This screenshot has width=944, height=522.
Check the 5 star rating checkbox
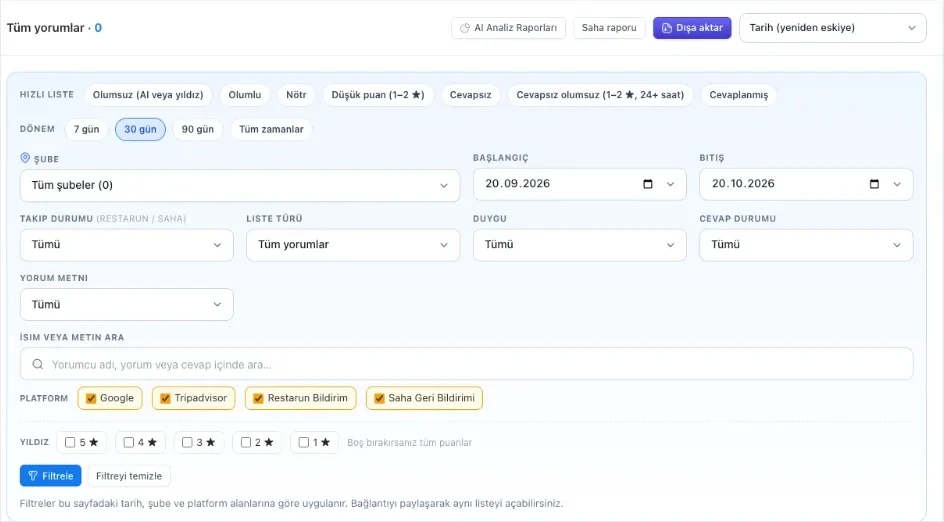(70, 443)
